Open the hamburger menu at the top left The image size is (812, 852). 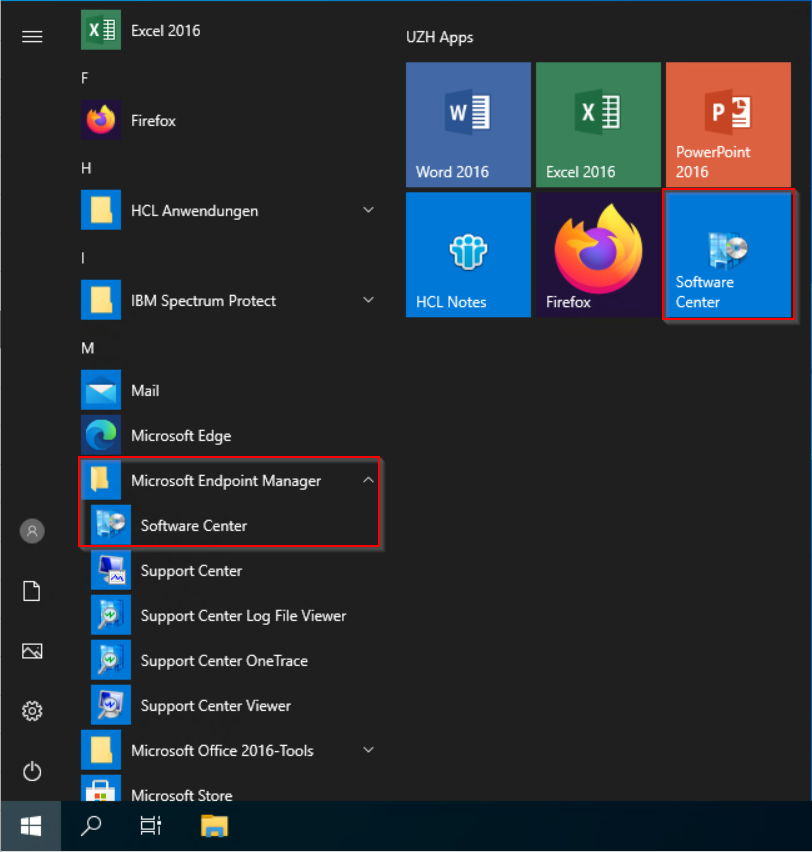(32, 36)
